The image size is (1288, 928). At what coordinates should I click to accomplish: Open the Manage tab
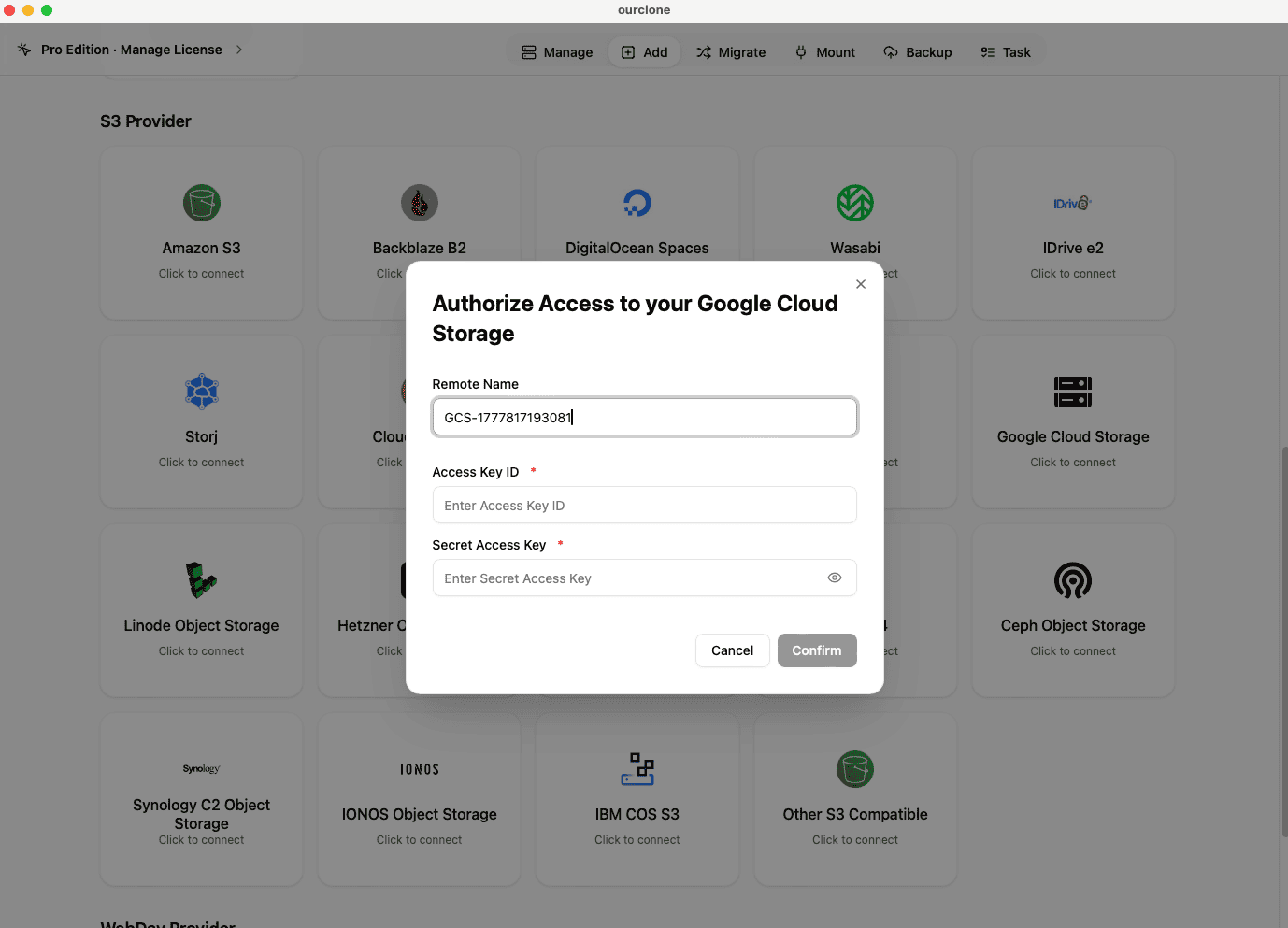557,52
